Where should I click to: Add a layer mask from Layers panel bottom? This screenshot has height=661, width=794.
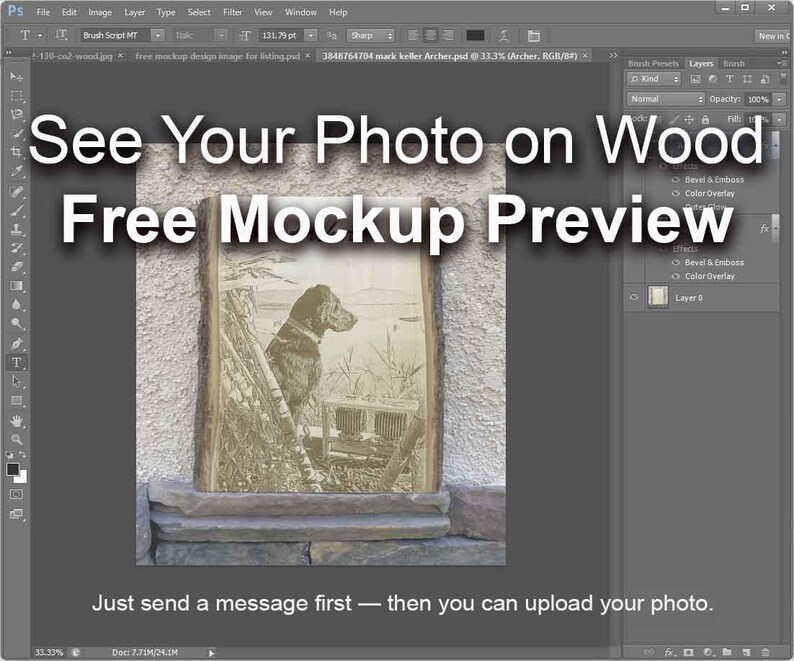pos(688,652)
